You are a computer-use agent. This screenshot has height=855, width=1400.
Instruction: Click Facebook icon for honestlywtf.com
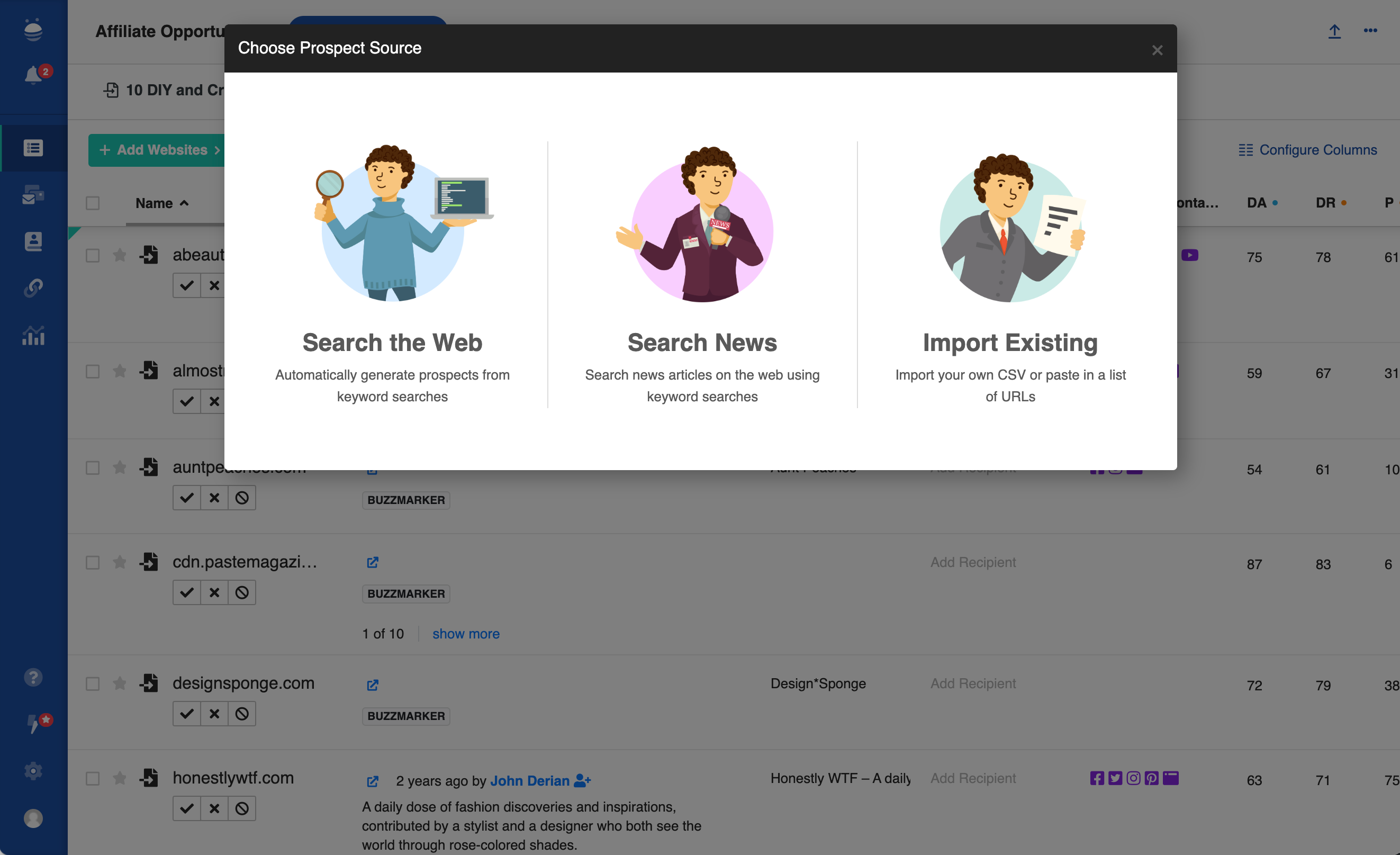coord(1097,778)
